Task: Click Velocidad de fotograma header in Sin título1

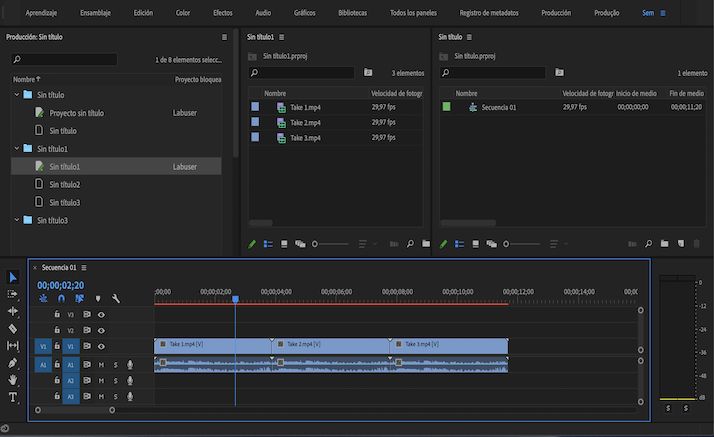Action: 396,93
